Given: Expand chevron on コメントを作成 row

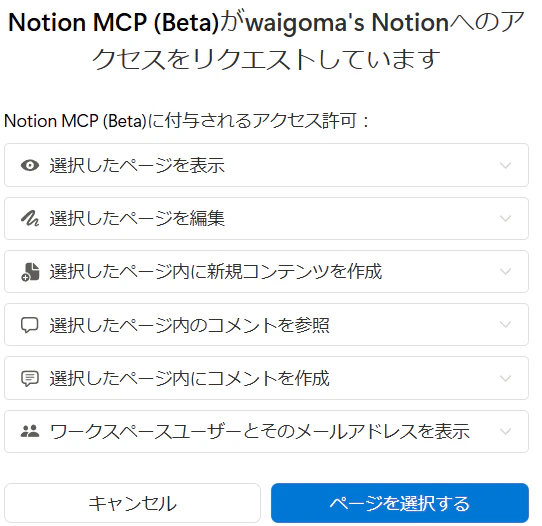Looking at the screenshot, I should tap(505, 378).
